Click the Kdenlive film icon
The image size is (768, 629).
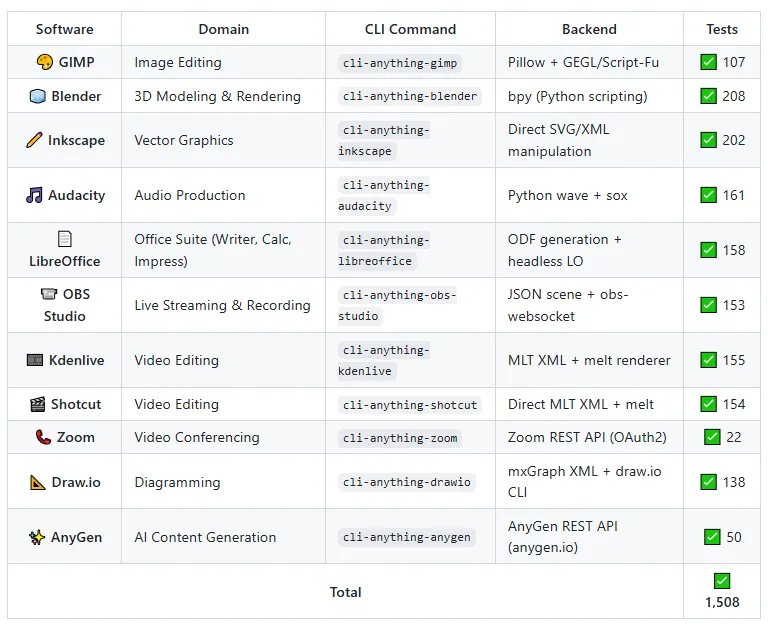[x=35, y=360]
